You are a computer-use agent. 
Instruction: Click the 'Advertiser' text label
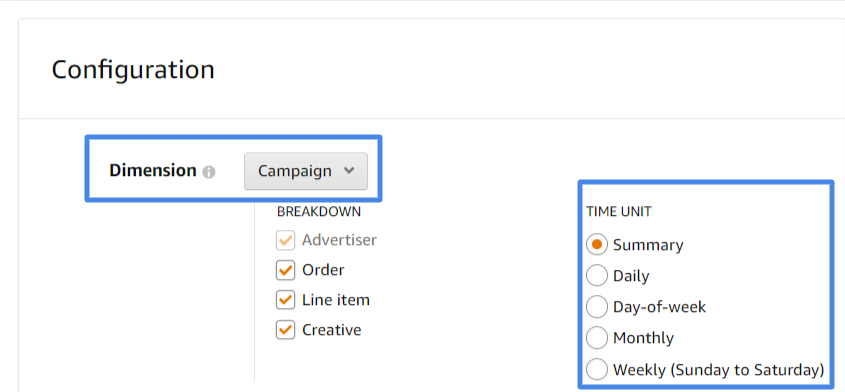tap(340, 240)
